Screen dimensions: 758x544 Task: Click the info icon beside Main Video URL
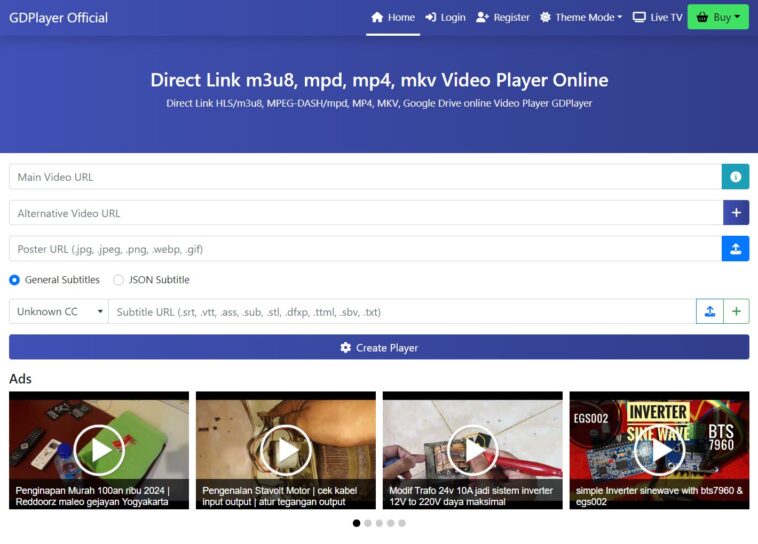pos(735,177)
